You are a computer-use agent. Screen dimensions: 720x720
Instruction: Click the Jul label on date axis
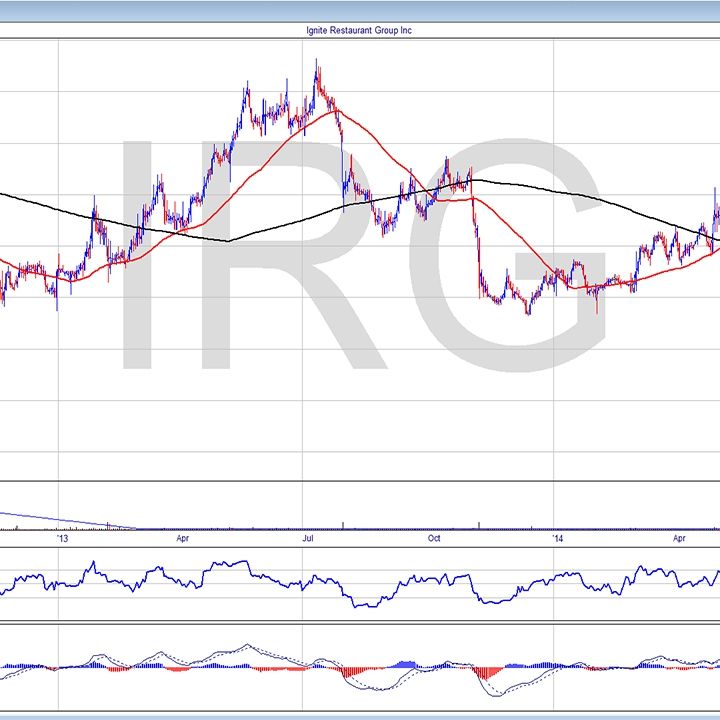tap(308, 539)
